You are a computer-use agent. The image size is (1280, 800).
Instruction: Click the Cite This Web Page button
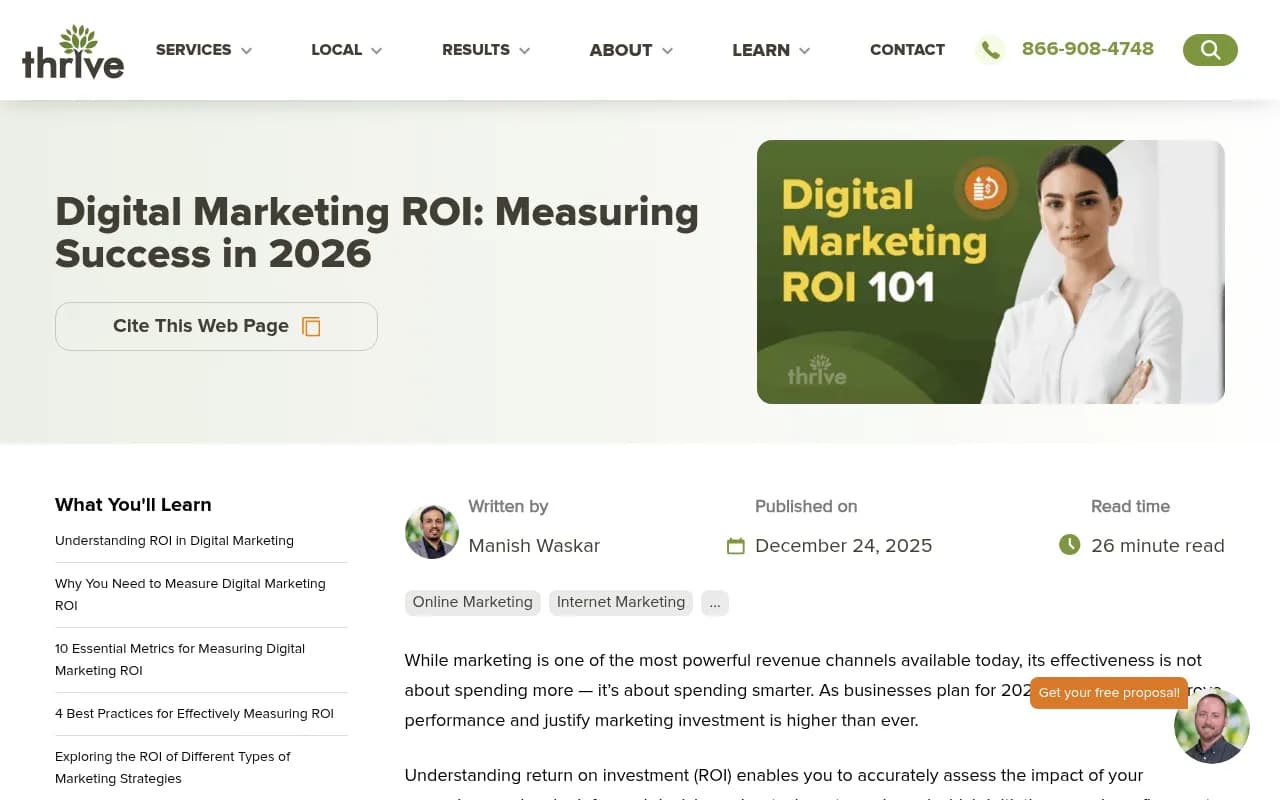pyautogui.click(x=216, y=327)
